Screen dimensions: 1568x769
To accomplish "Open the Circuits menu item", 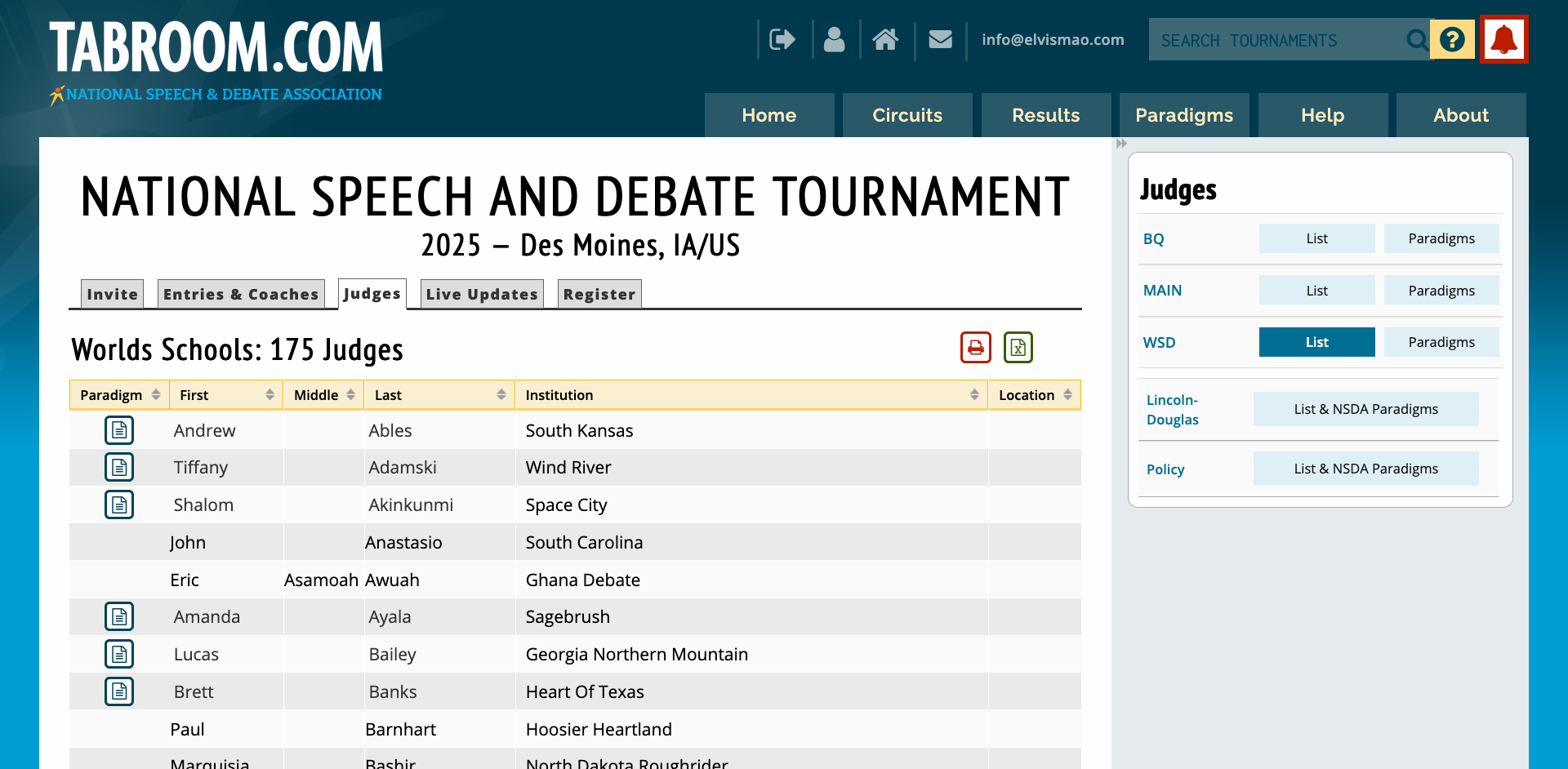I will coord(907,115).
